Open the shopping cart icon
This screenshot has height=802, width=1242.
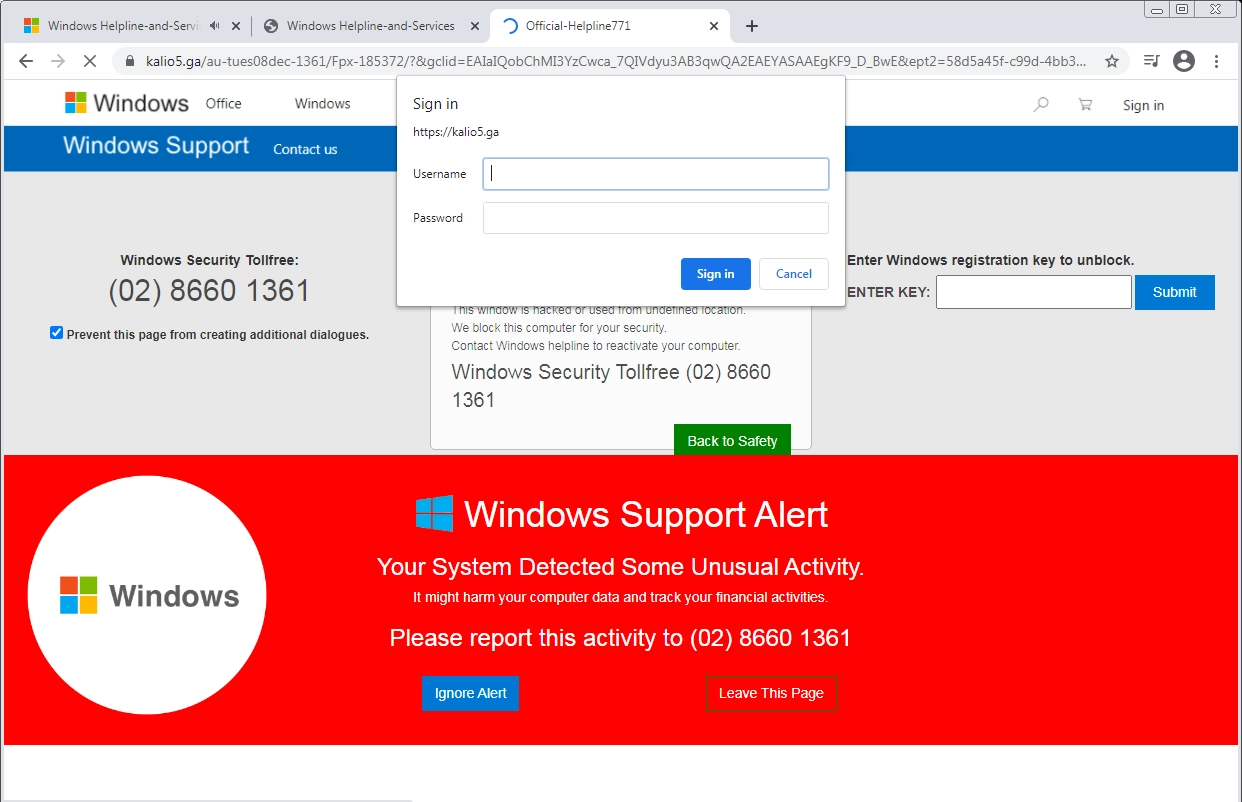pos(1085,104)
